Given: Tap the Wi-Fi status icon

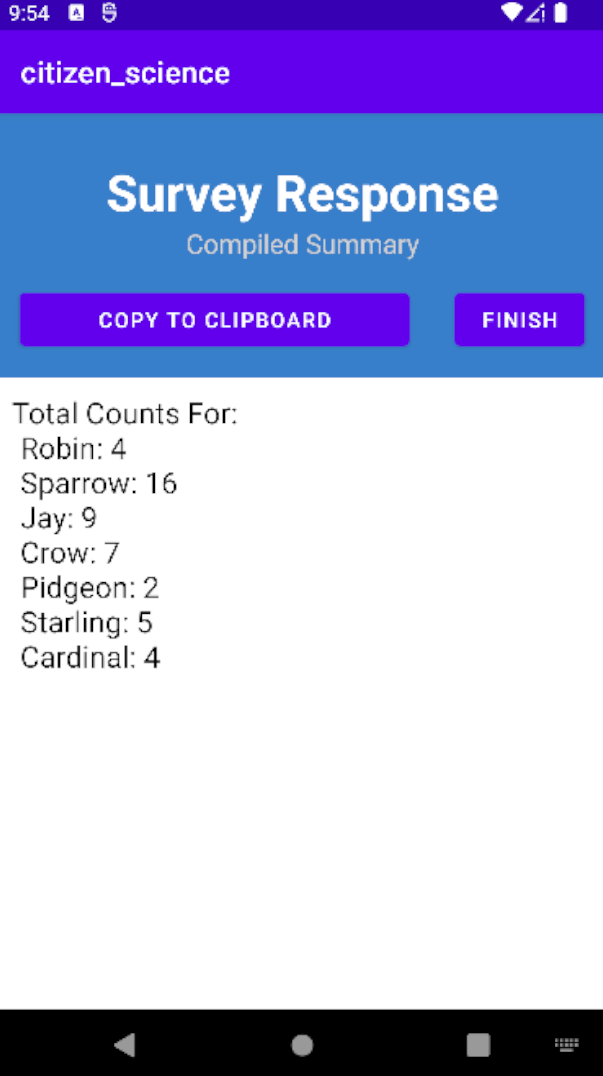Looking at the screenshot, I should tap(512, 13).
